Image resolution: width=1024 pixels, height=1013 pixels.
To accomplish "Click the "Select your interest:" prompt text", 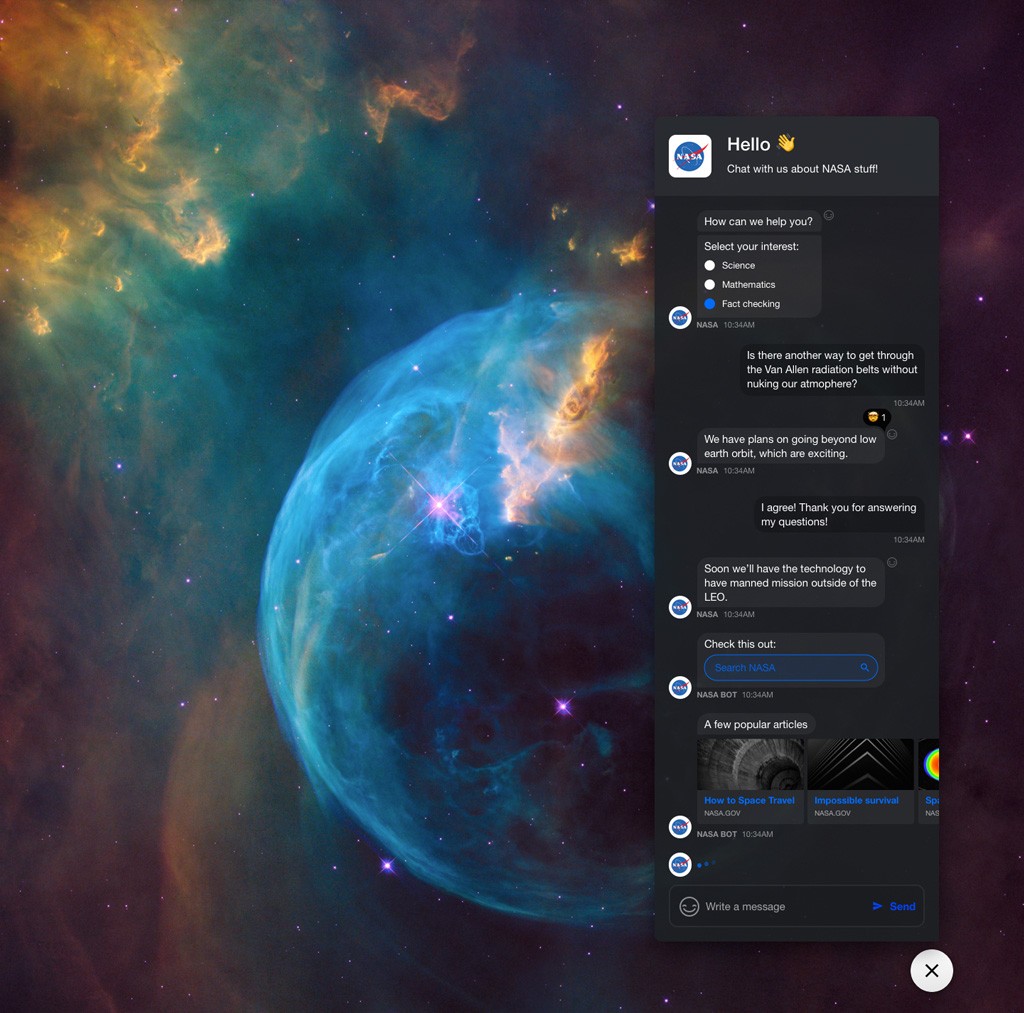I will click(751, 246).
